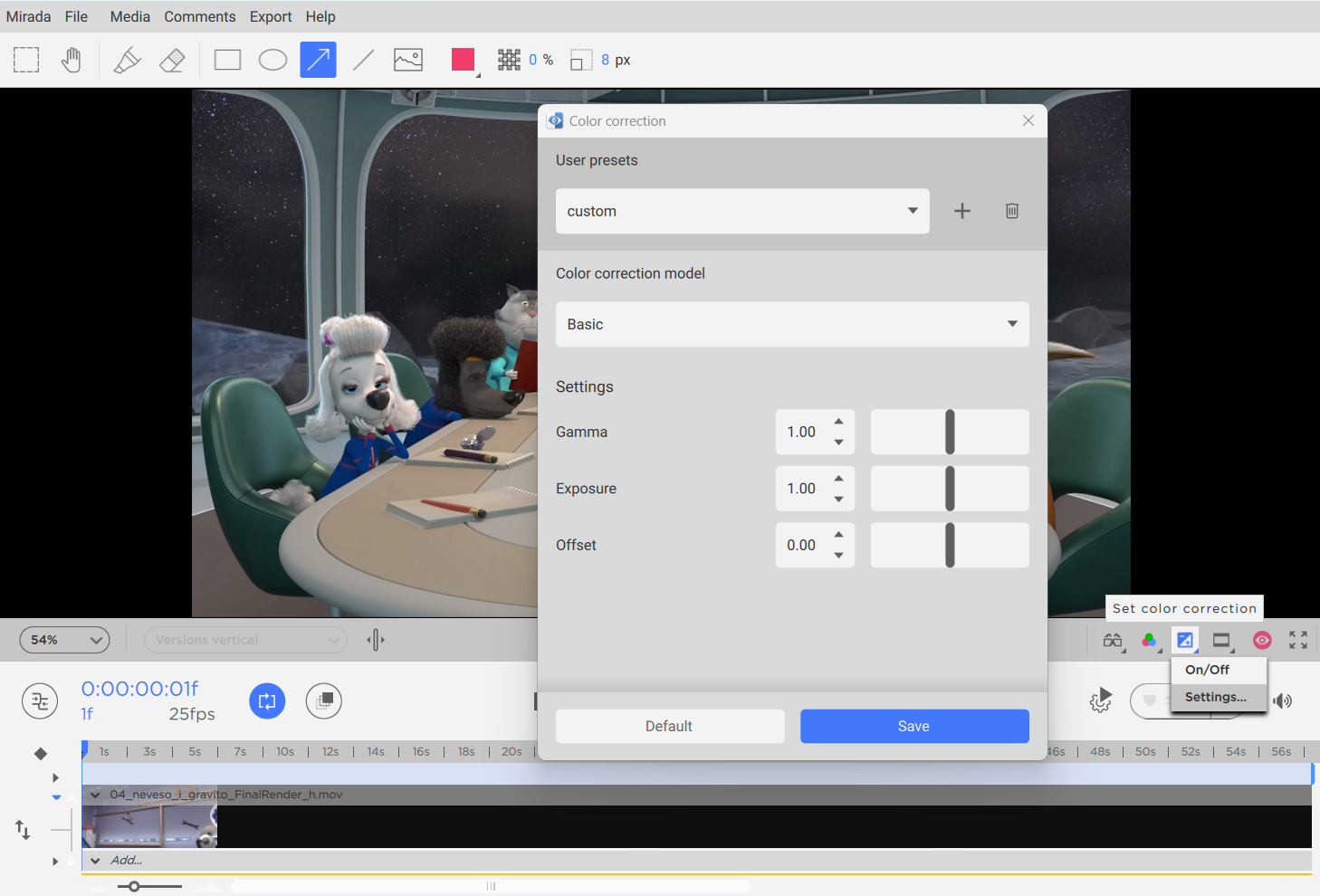
Task: Decrease Gamma with the down arrow
Action: tap(839, 443)
